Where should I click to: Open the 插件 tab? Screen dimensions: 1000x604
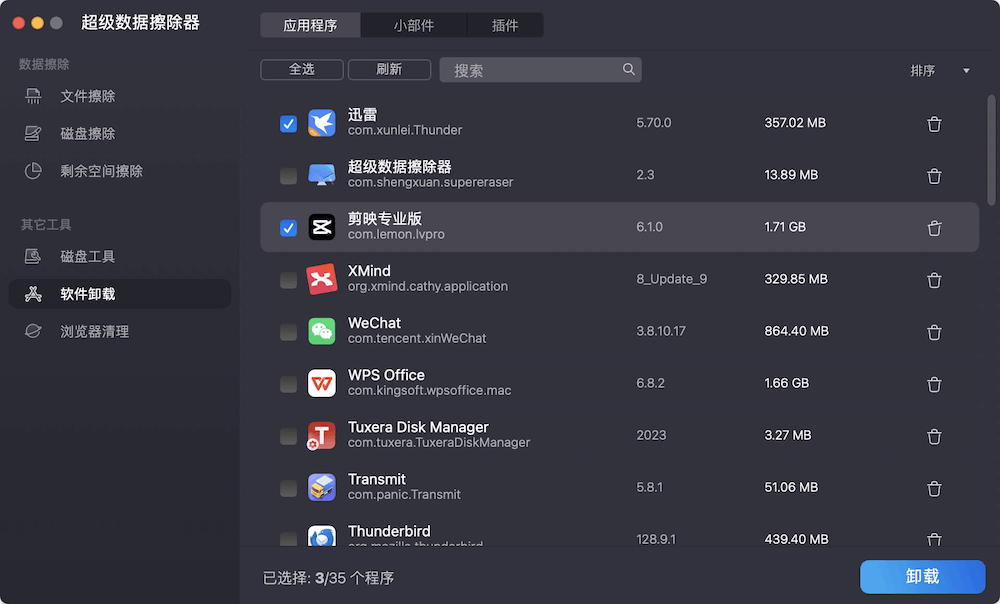[505, 25]
